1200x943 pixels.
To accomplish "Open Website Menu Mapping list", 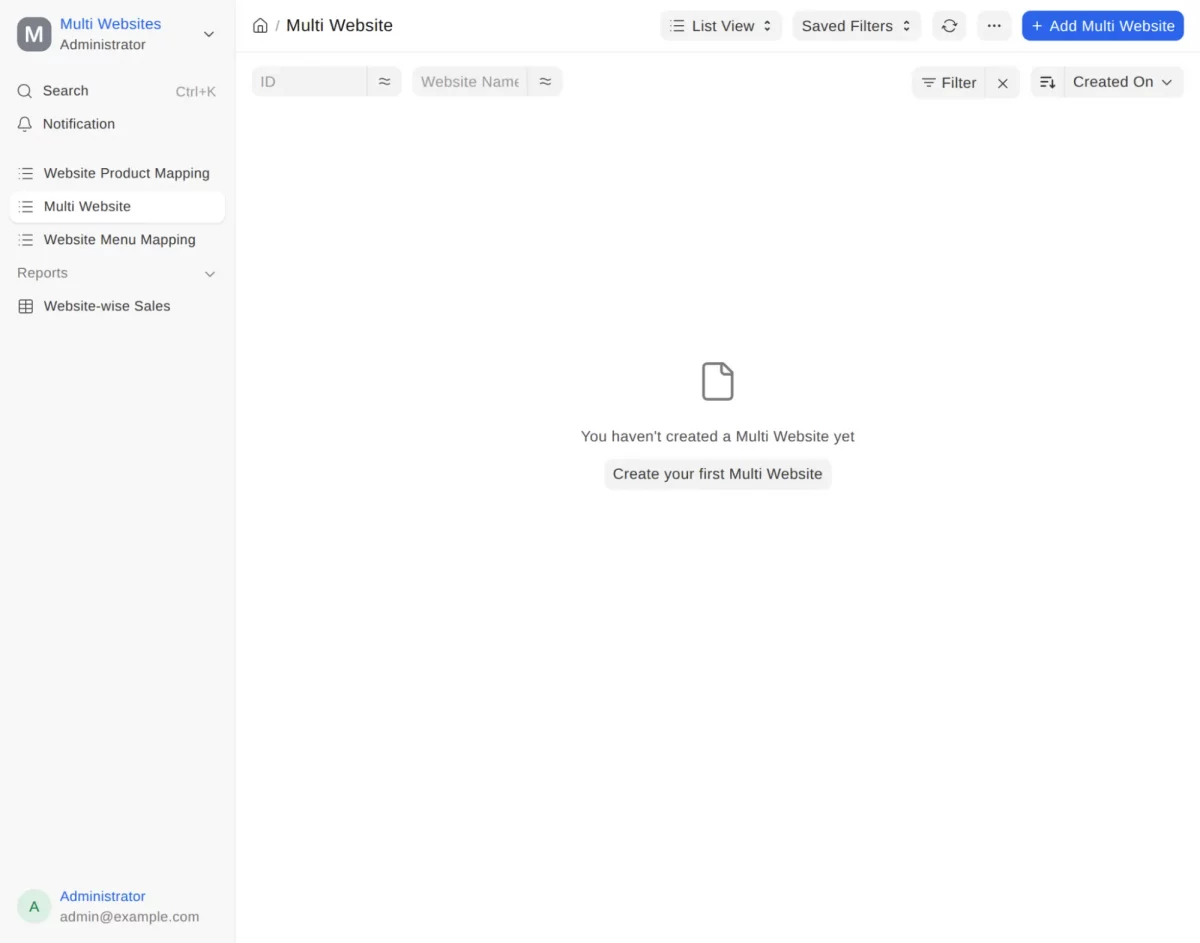I will click(x=117, y=240).
